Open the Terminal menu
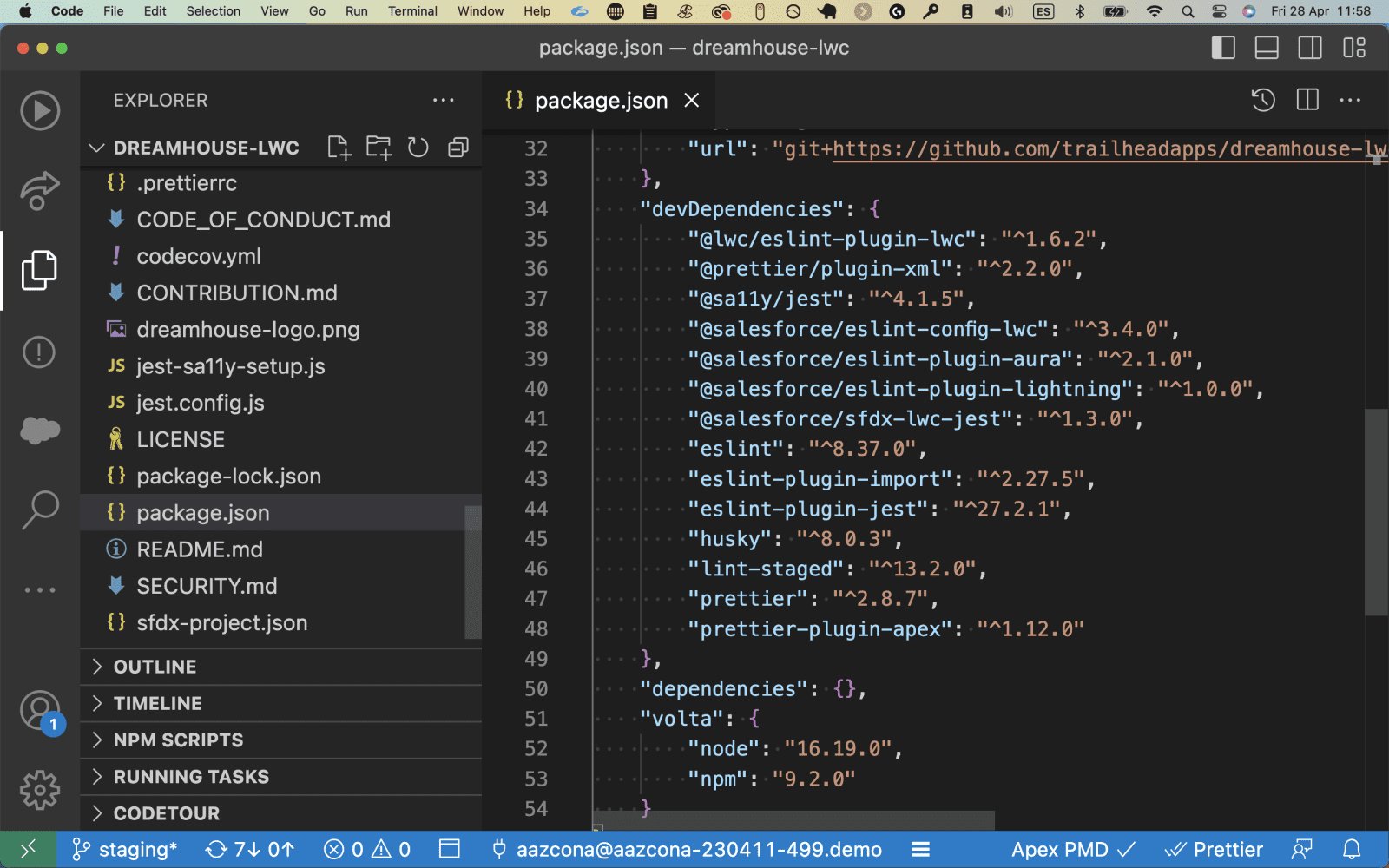The width and height of the screenshot is (1389, 868). [x=412, y=11]
